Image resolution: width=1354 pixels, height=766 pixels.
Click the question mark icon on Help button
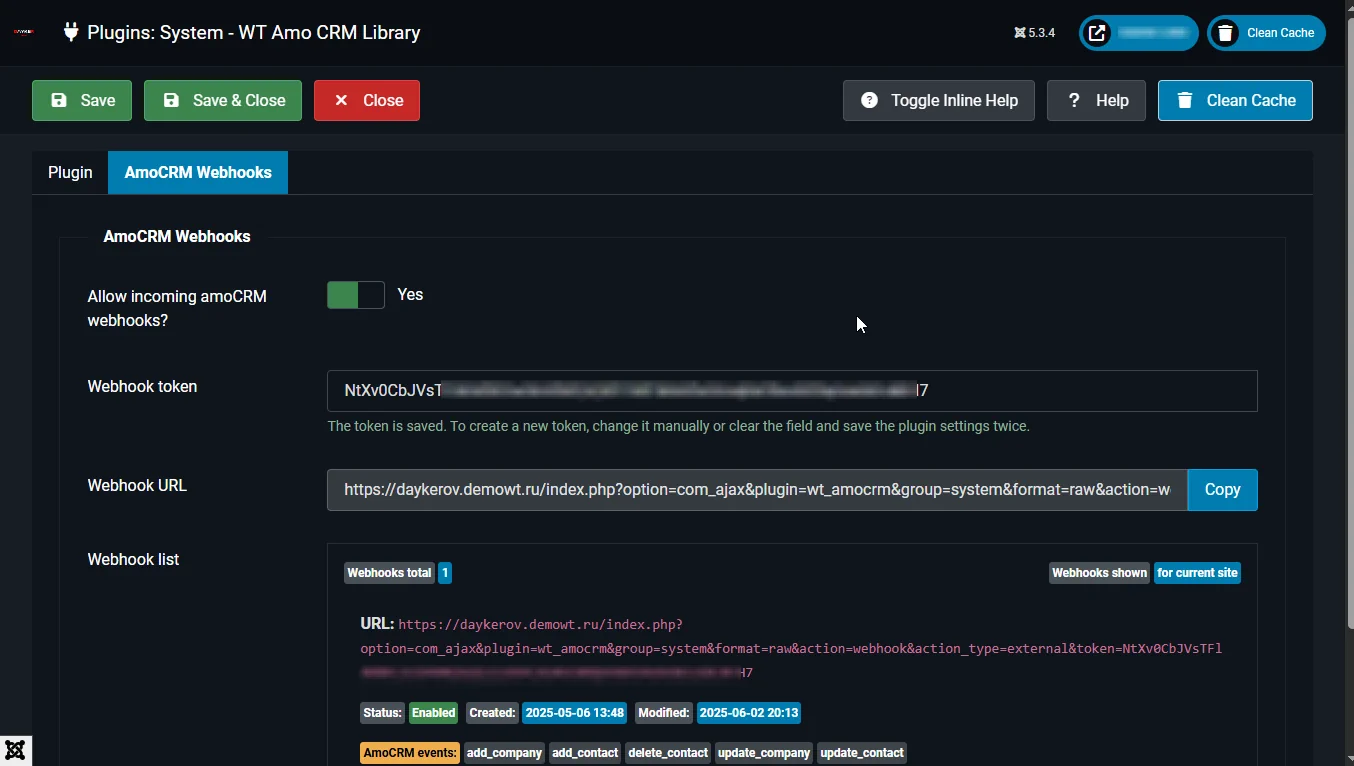pos(1072,100)
